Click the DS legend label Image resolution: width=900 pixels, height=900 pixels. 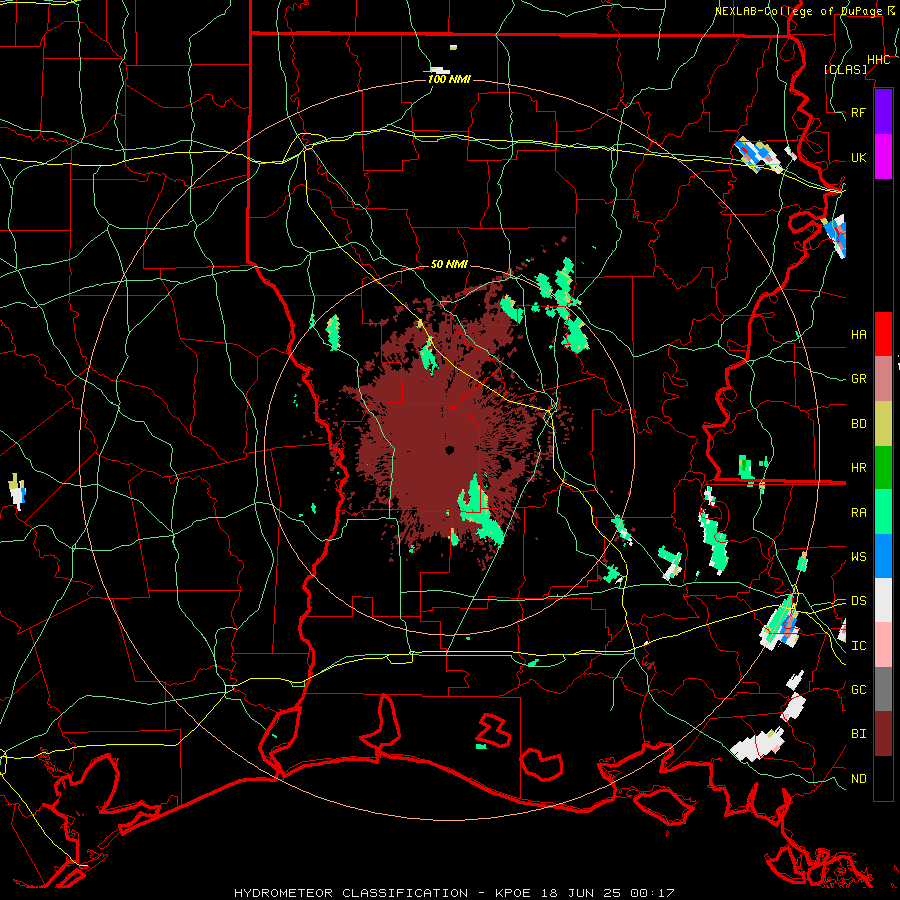[859, 601]
